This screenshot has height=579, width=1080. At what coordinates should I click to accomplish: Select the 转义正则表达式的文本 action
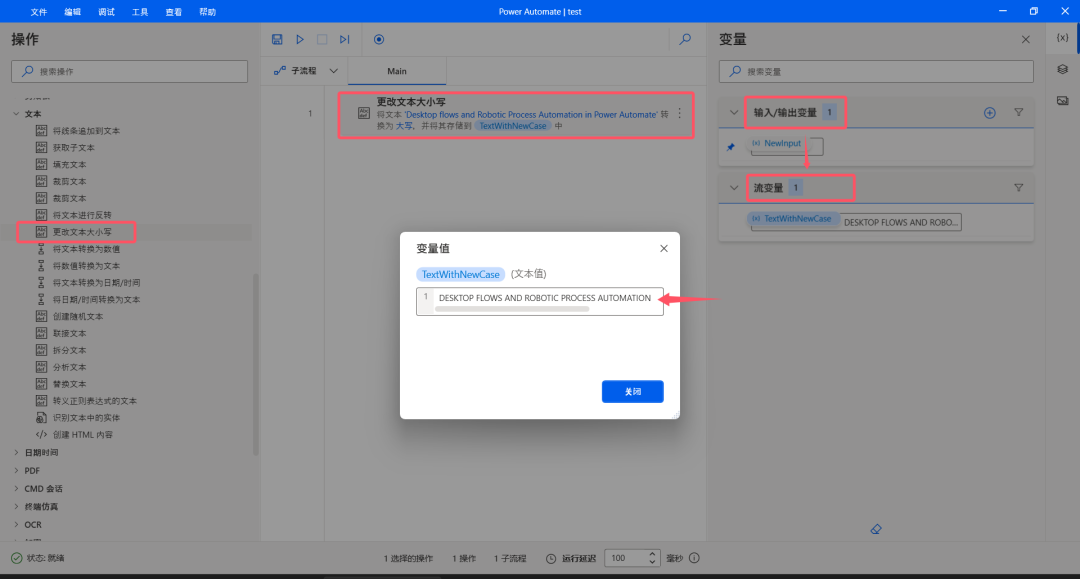point(94,401)
